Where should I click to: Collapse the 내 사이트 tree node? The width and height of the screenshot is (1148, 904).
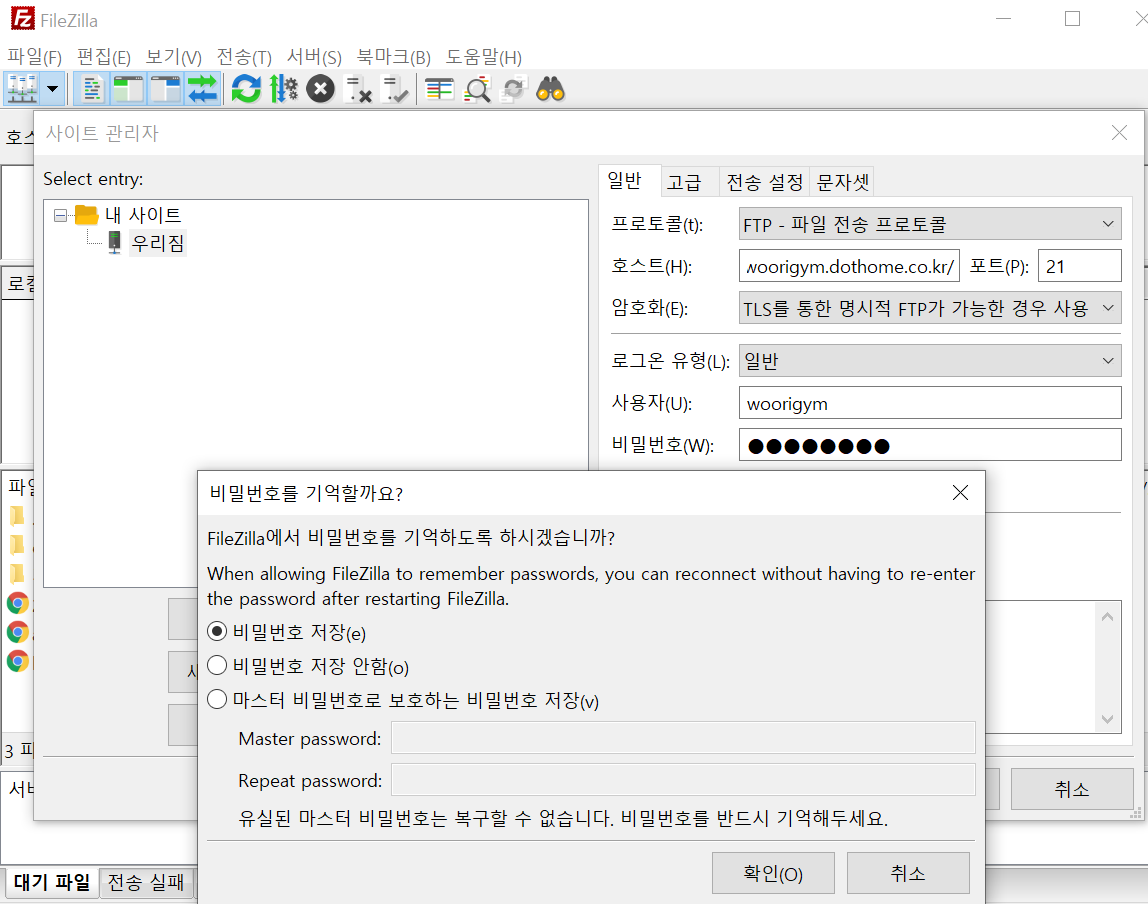point(60,215)
